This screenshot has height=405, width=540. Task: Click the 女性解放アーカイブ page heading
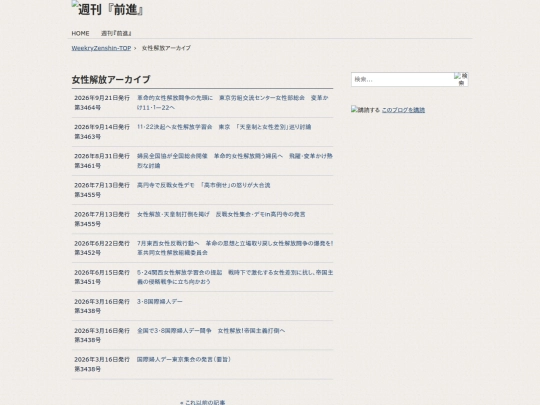[111, 80]
